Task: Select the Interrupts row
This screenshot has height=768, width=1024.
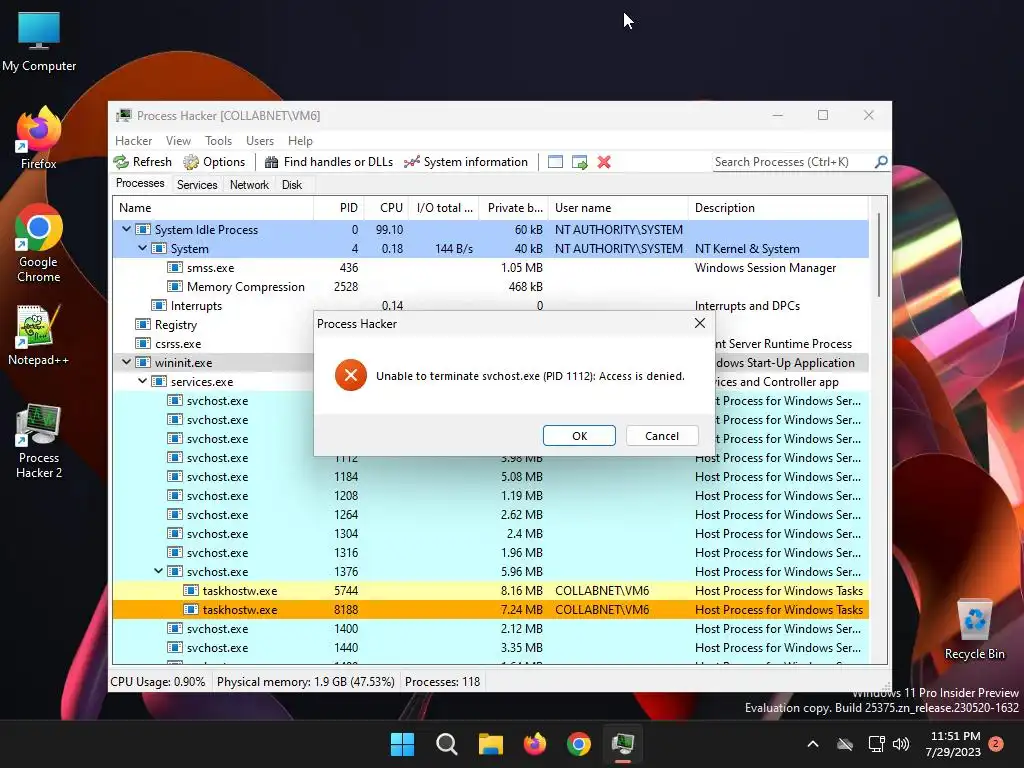Action: point(490,305)
